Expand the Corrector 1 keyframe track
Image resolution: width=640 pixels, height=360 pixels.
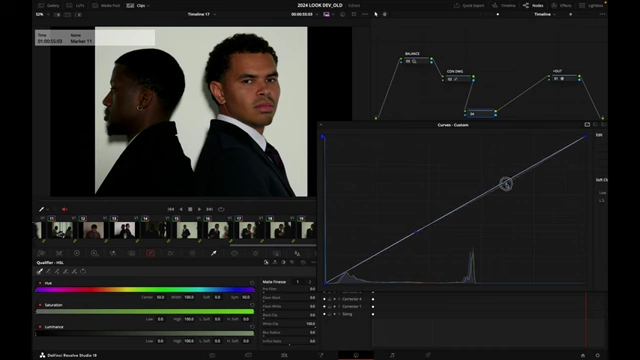[x=339, y=307]
